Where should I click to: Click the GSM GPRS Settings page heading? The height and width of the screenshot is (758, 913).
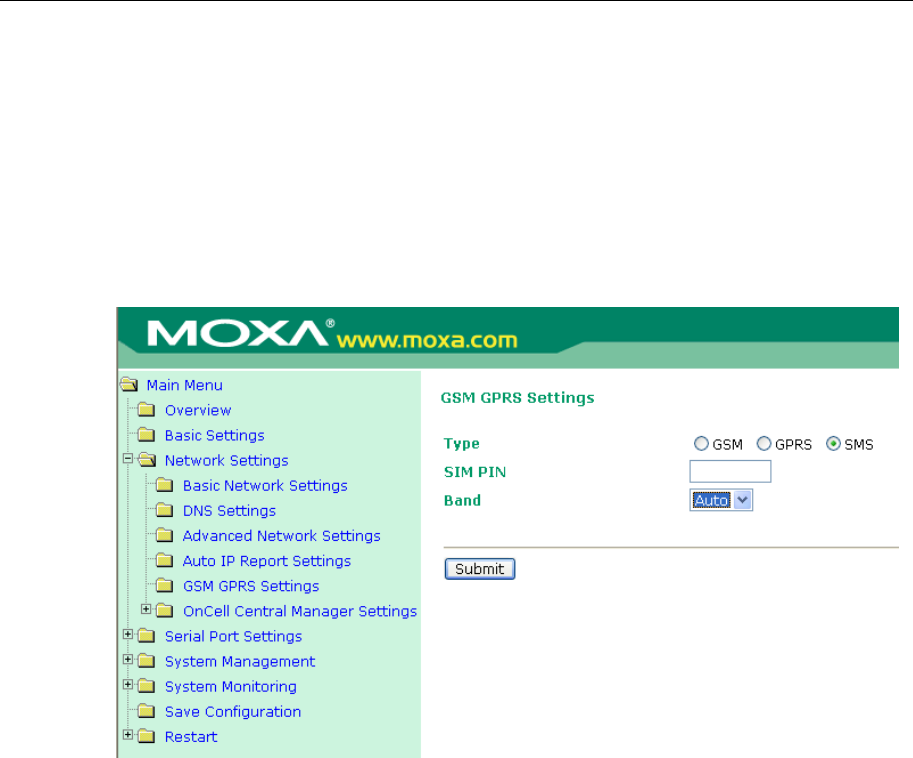pos(517,398)
